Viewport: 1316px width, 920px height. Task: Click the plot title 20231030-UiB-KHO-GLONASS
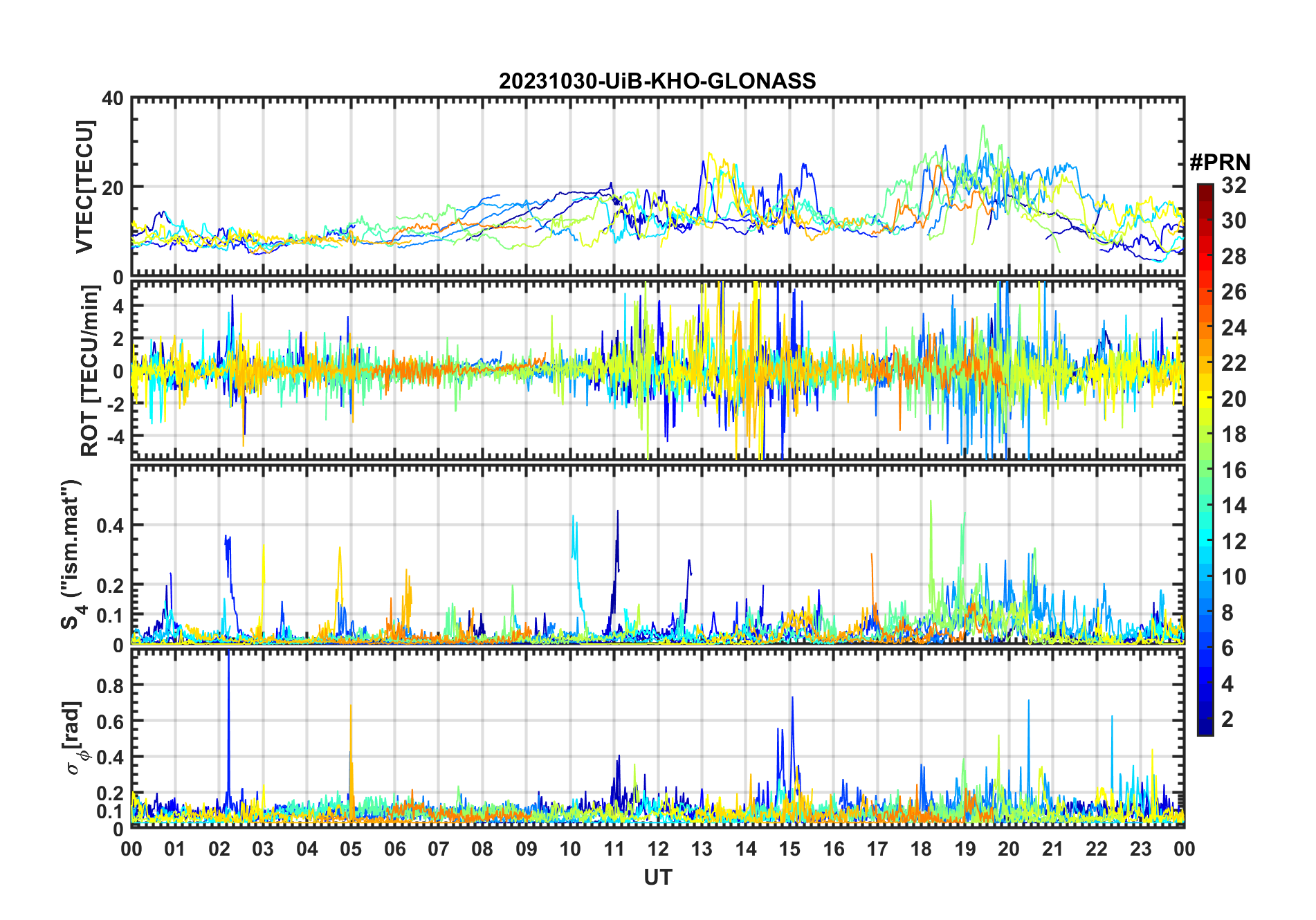coord(657,82)
